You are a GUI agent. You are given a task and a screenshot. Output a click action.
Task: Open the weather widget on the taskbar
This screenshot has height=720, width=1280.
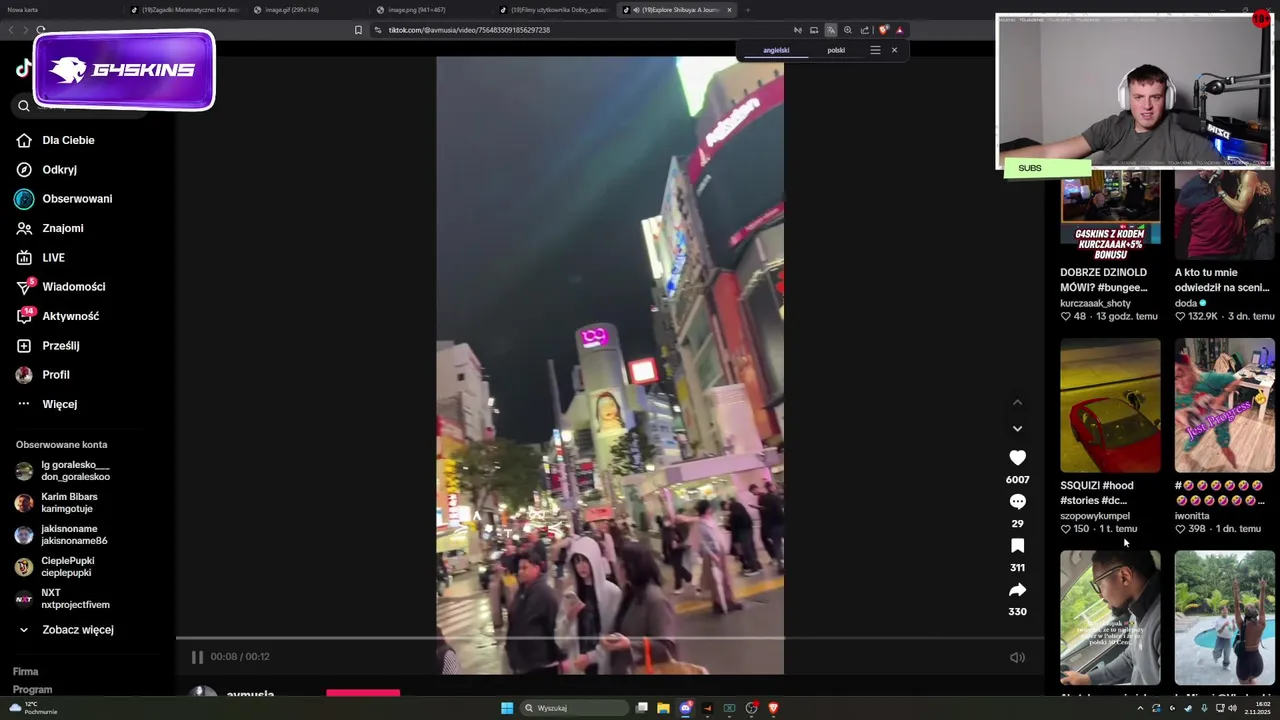pyautogui.click(x=33, y=708)
